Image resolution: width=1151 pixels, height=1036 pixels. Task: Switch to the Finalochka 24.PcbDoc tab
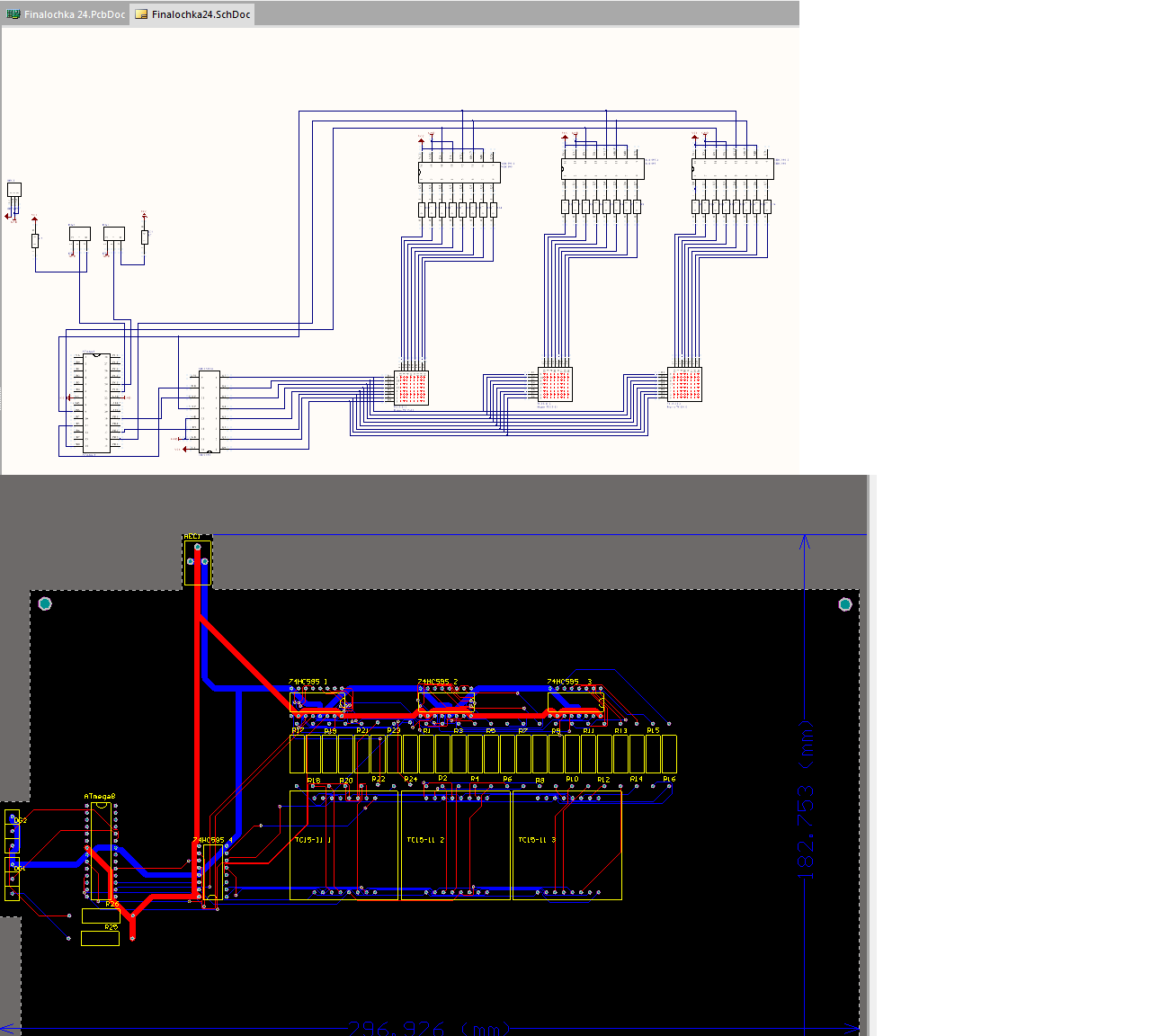click(x=67, y=14)
